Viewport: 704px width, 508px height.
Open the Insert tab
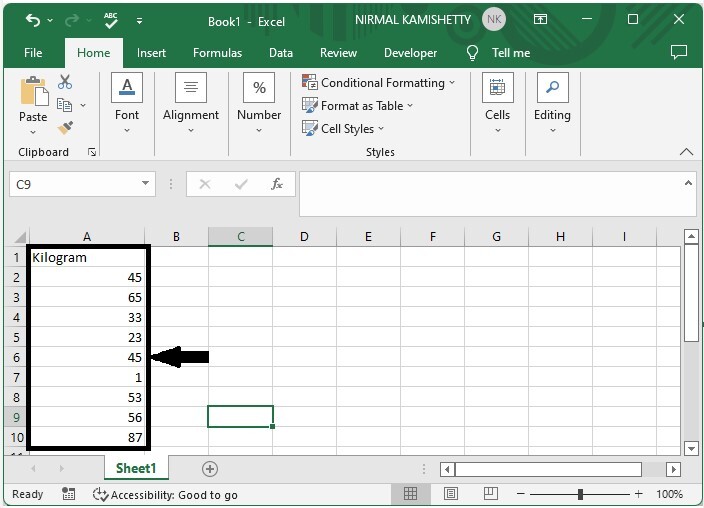[x=151, y=53]
